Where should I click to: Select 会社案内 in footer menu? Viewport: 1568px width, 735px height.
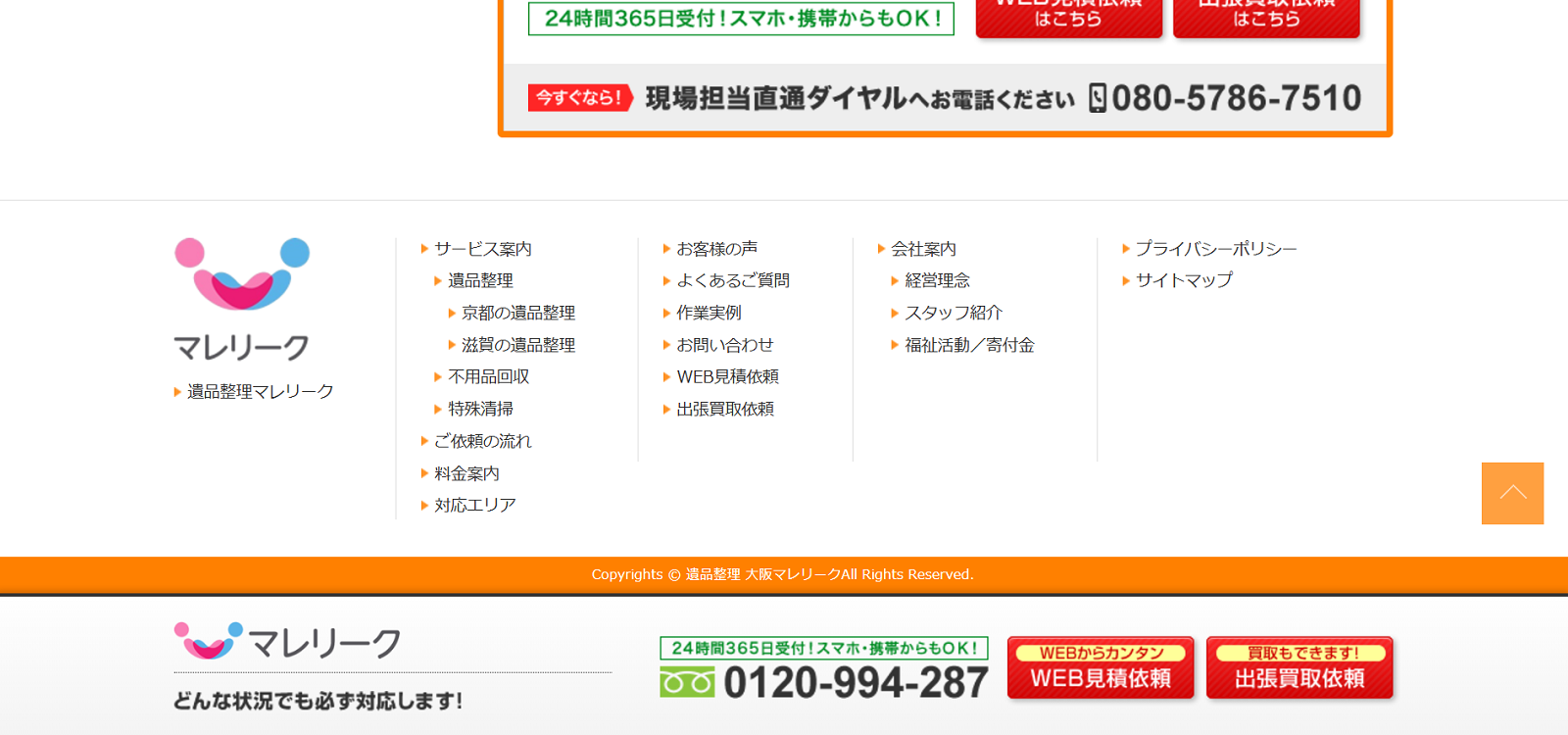coord(923,249)
